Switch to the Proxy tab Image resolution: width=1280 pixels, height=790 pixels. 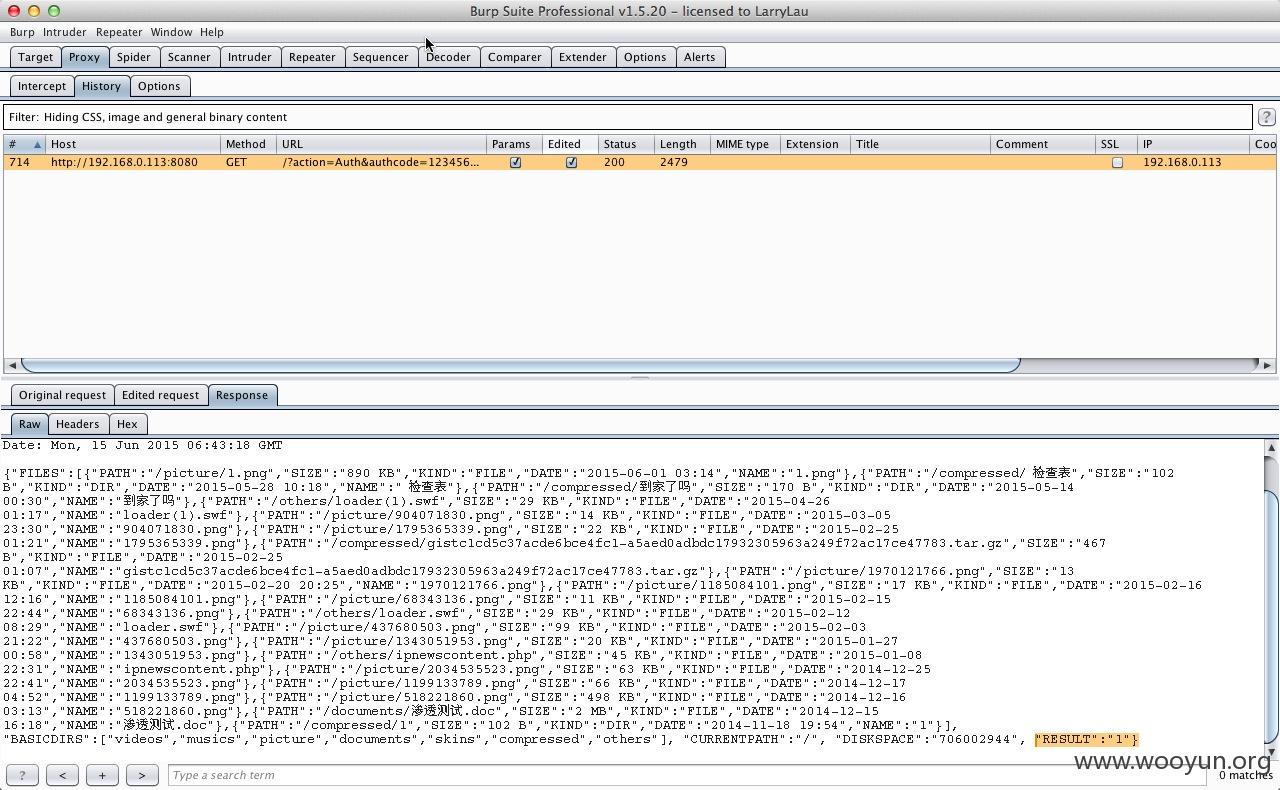pyautogui.click(x=84, y=57)
